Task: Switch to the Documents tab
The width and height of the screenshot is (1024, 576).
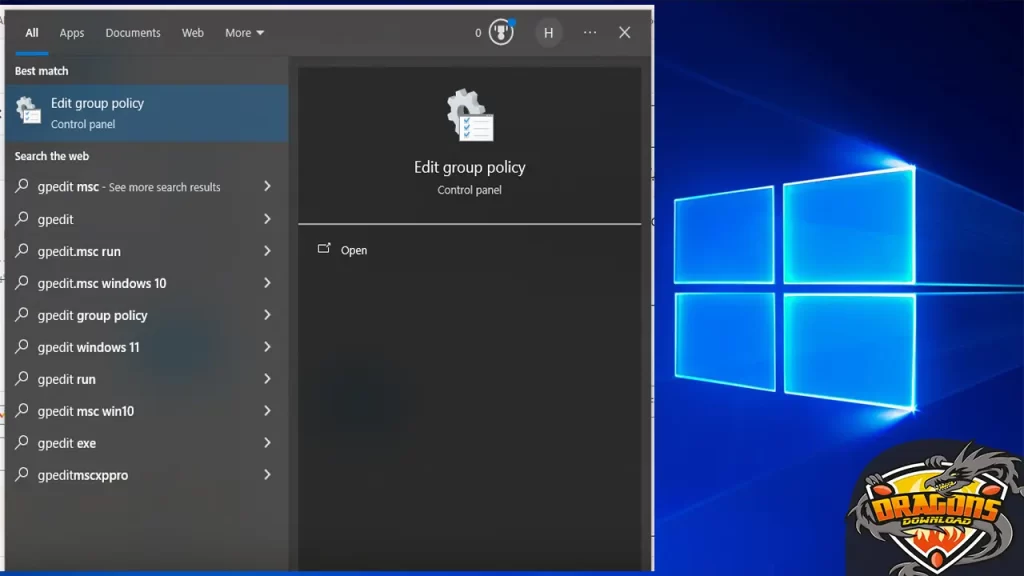Action: (132, 32)
